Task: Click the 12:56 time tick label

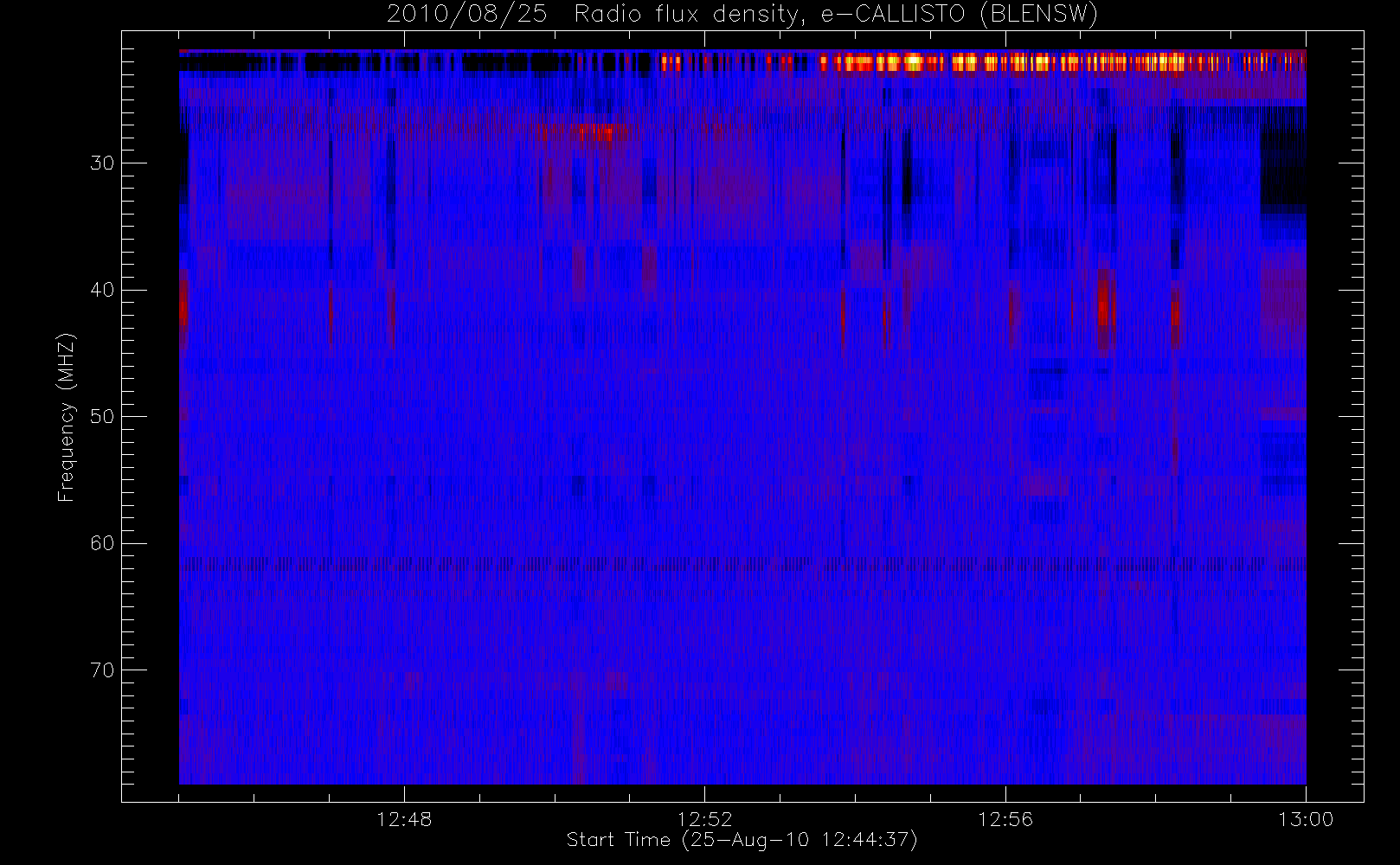Action: pyautogui.click(x=1005, y=819)
